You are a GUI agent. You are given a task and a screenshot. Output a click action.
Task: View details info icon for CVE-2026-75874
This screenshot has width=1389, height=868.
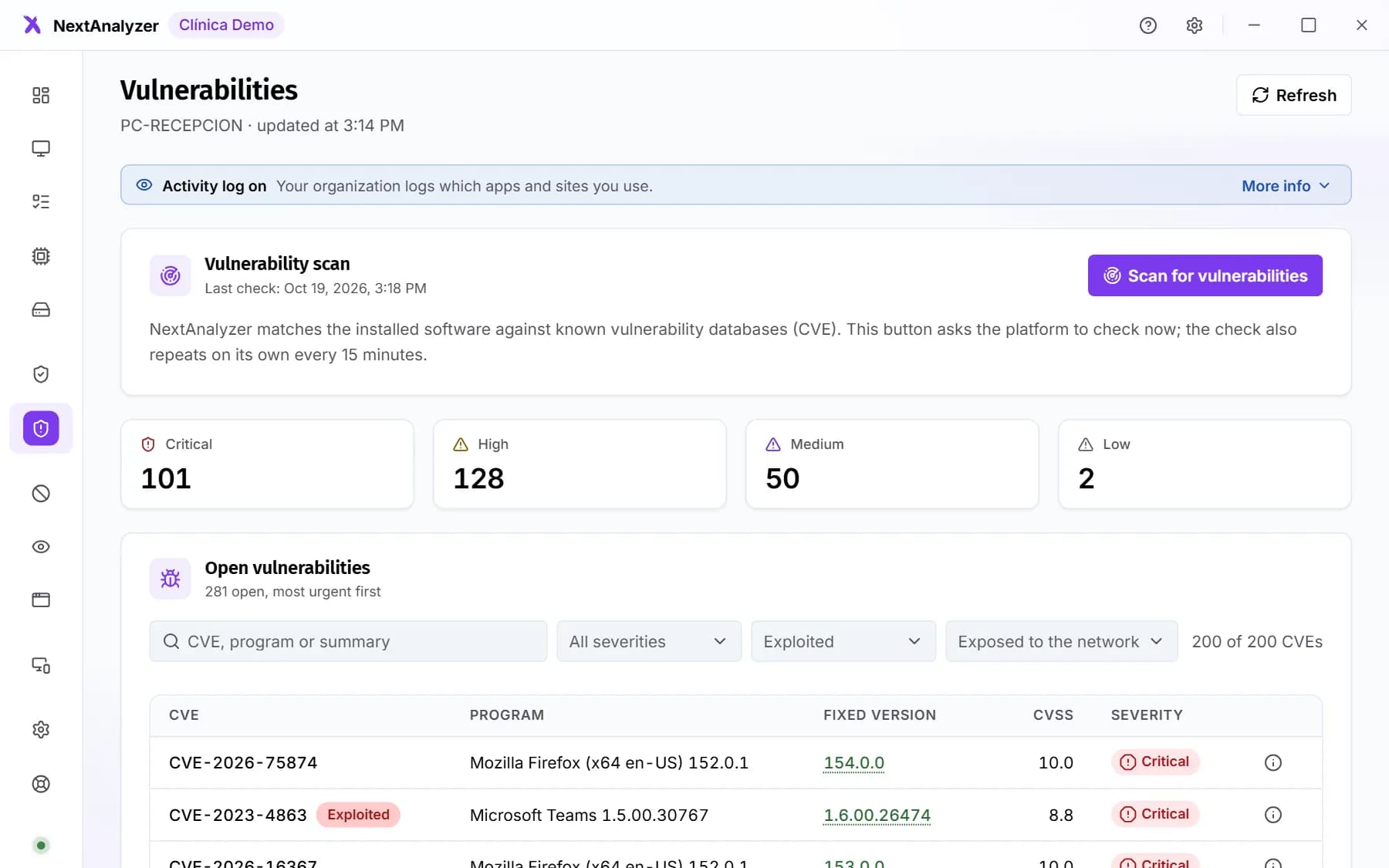tap(1273, 762)
